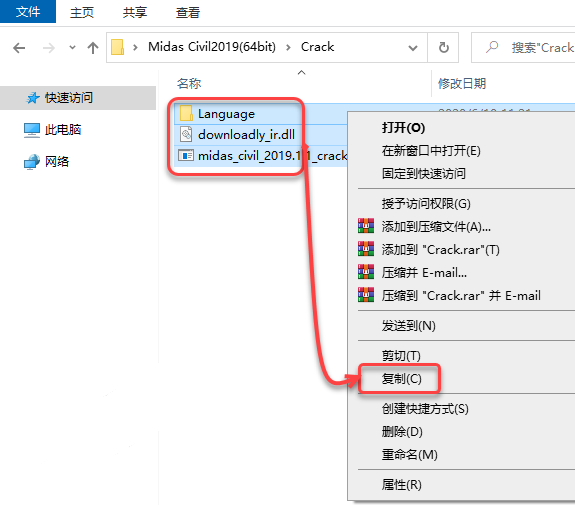This screenshot has height=505, width=575.
Task: Select the downloadly_ir.dll file name
Action: 246,135
